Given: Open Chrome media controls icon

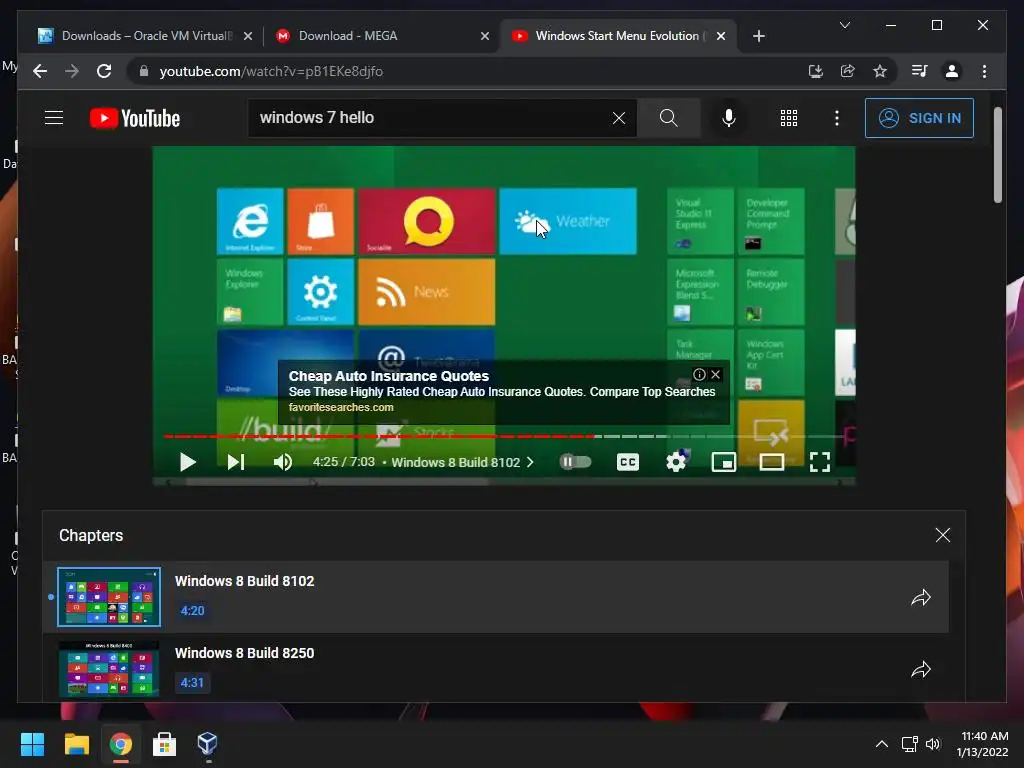Looking at the screenshot, I should click(920, 71).
